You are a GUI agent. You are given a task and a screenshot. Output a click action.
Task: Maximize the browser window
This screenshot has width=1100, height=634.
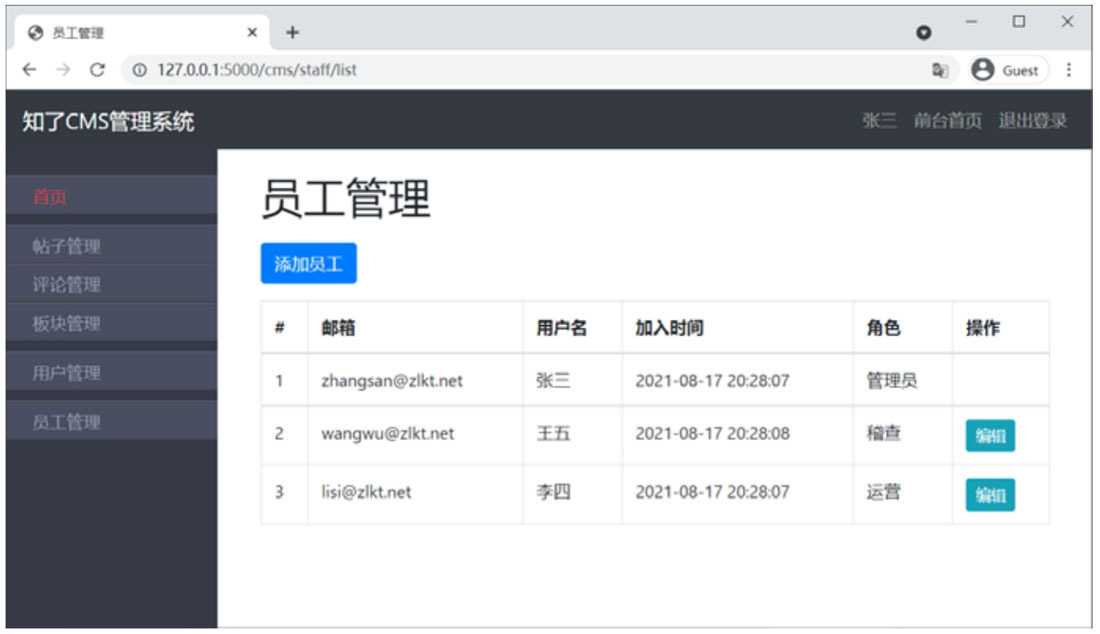click(1019, 22)
